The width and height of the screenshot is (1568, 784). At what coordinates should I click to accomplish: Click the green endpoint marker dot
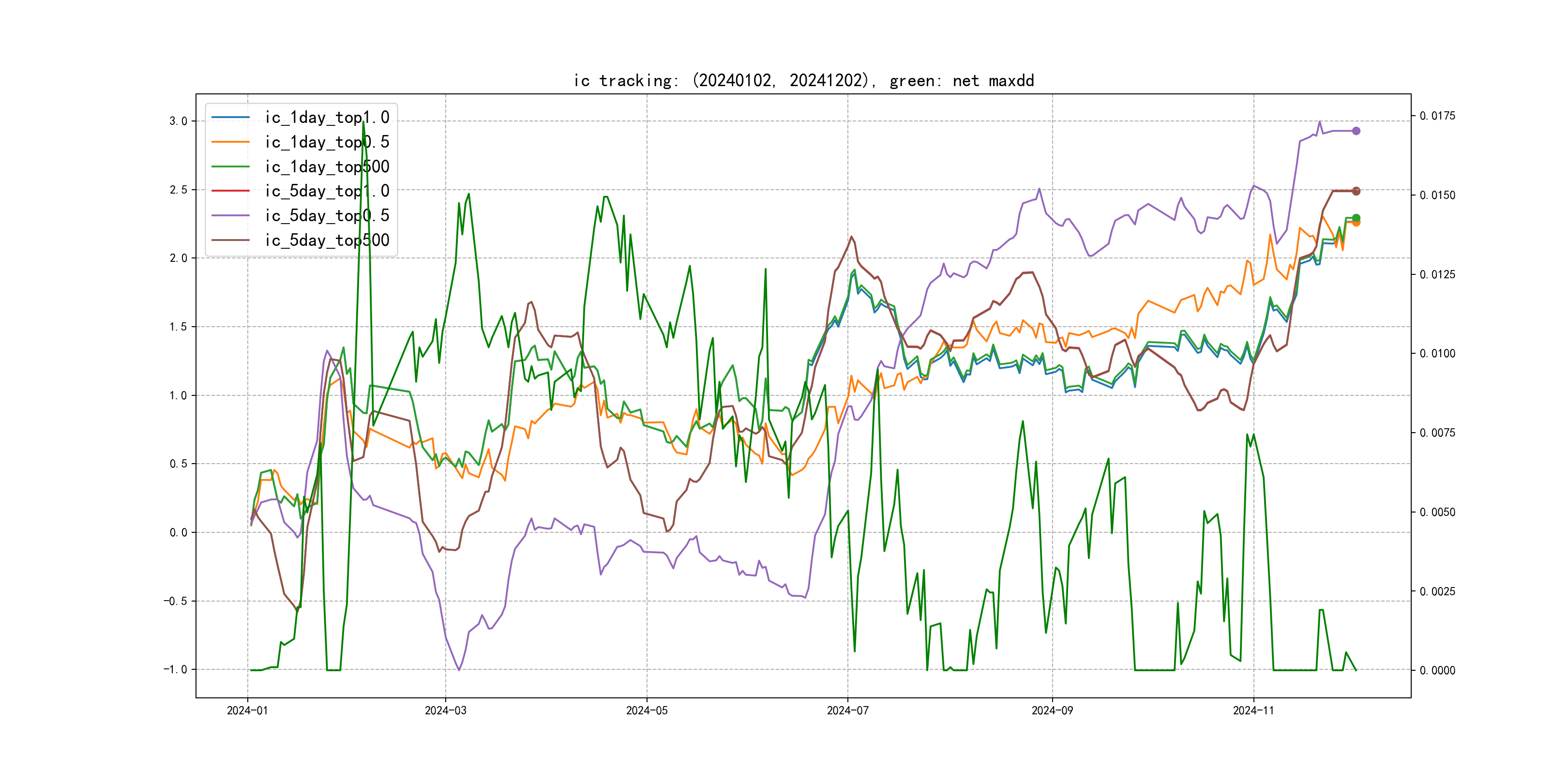click(x=1356, y=218)
